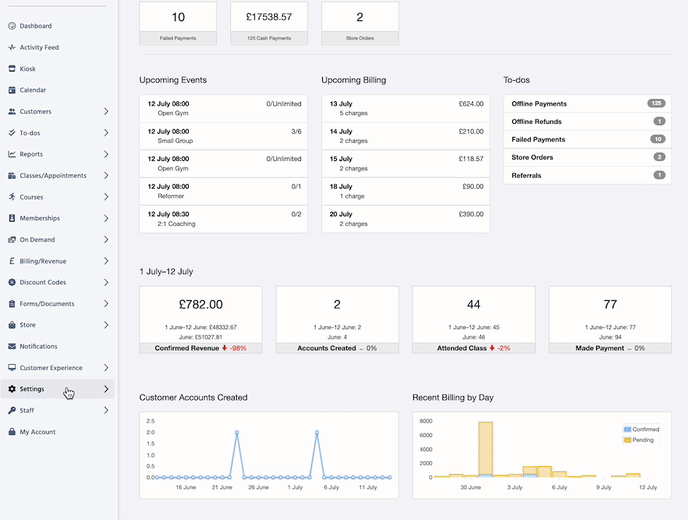Toggle Pending series in chart legend
688x520 pixels.
[x=642, y=439]
